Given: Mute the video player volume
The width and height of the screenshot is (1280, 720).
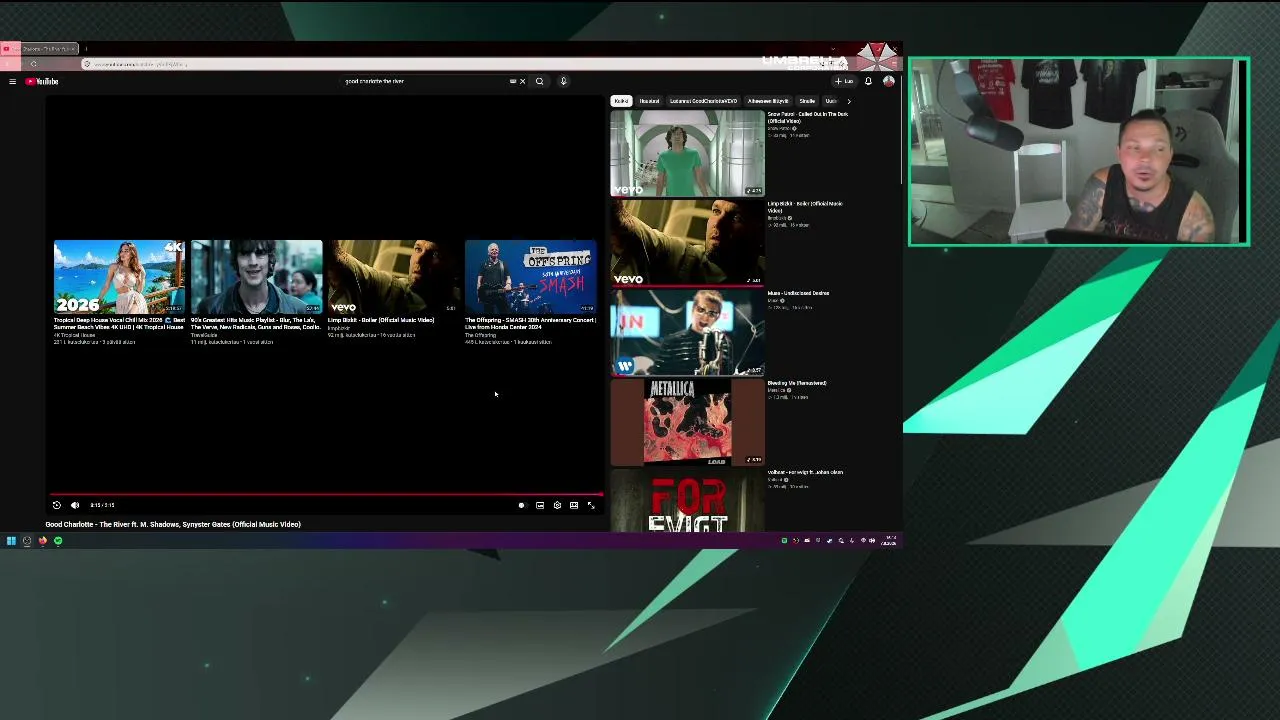Looking at the screenshot, I should point(75,505).
